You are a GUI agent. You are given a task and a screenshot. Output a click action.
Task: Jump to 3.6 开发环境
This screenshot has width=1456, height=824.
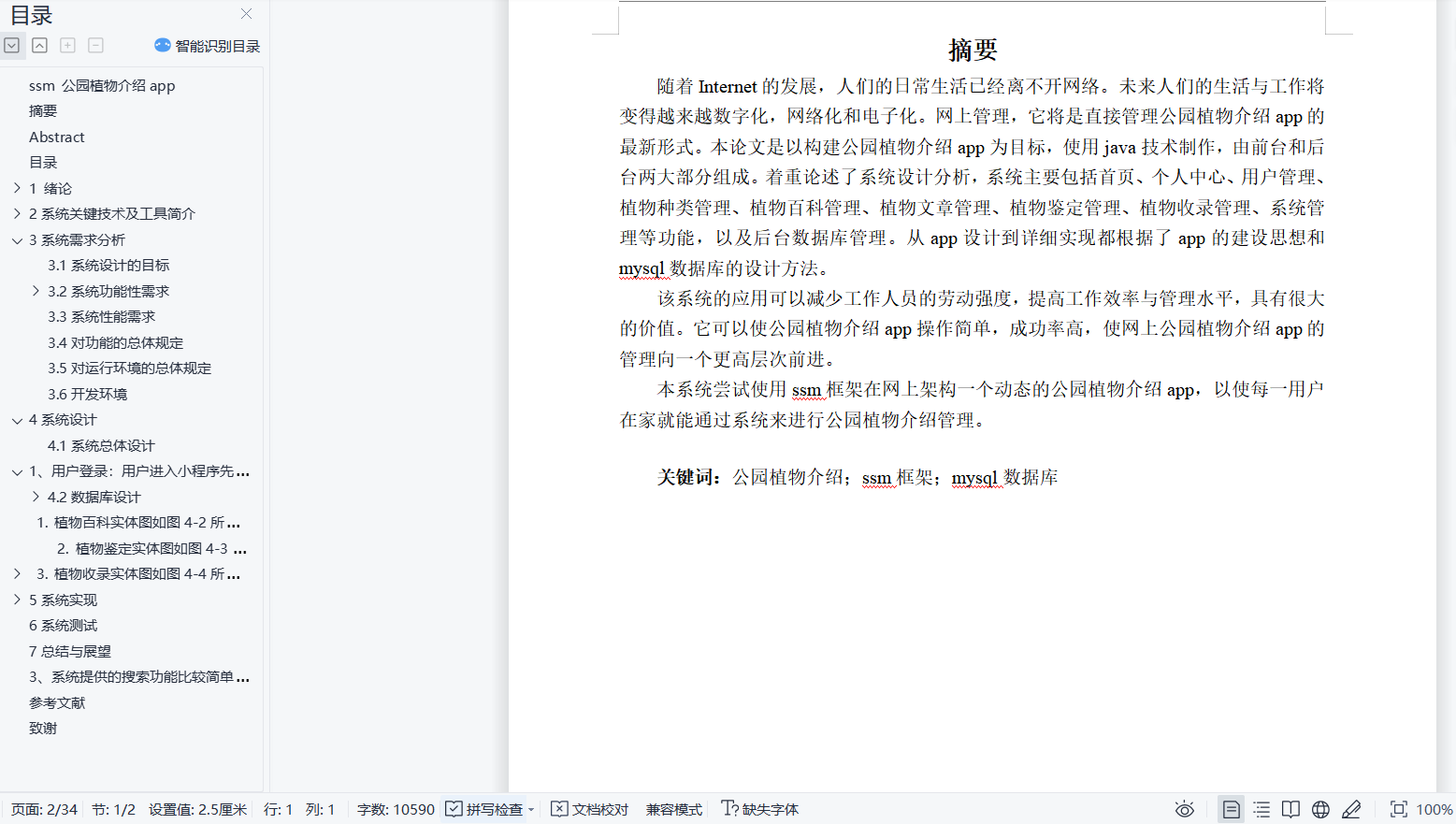pos(87,394)
